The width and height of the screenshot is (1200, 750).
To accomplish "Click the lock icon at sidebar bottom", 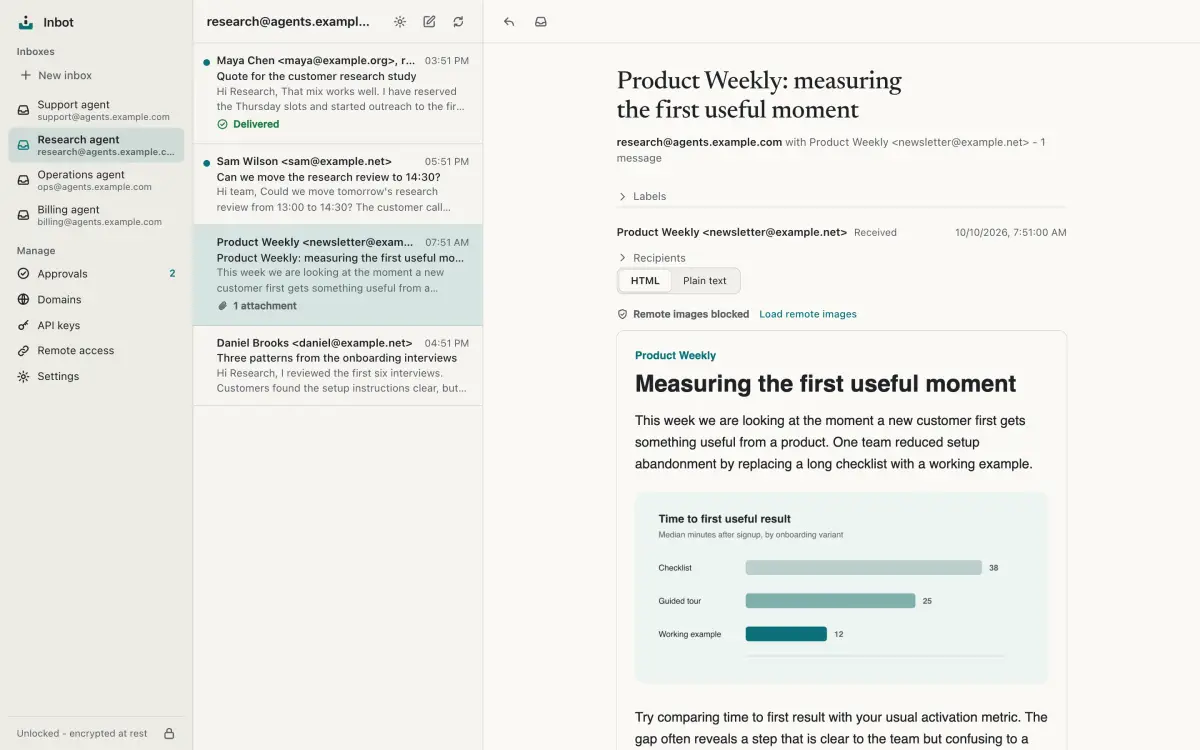I will (169, 733).
